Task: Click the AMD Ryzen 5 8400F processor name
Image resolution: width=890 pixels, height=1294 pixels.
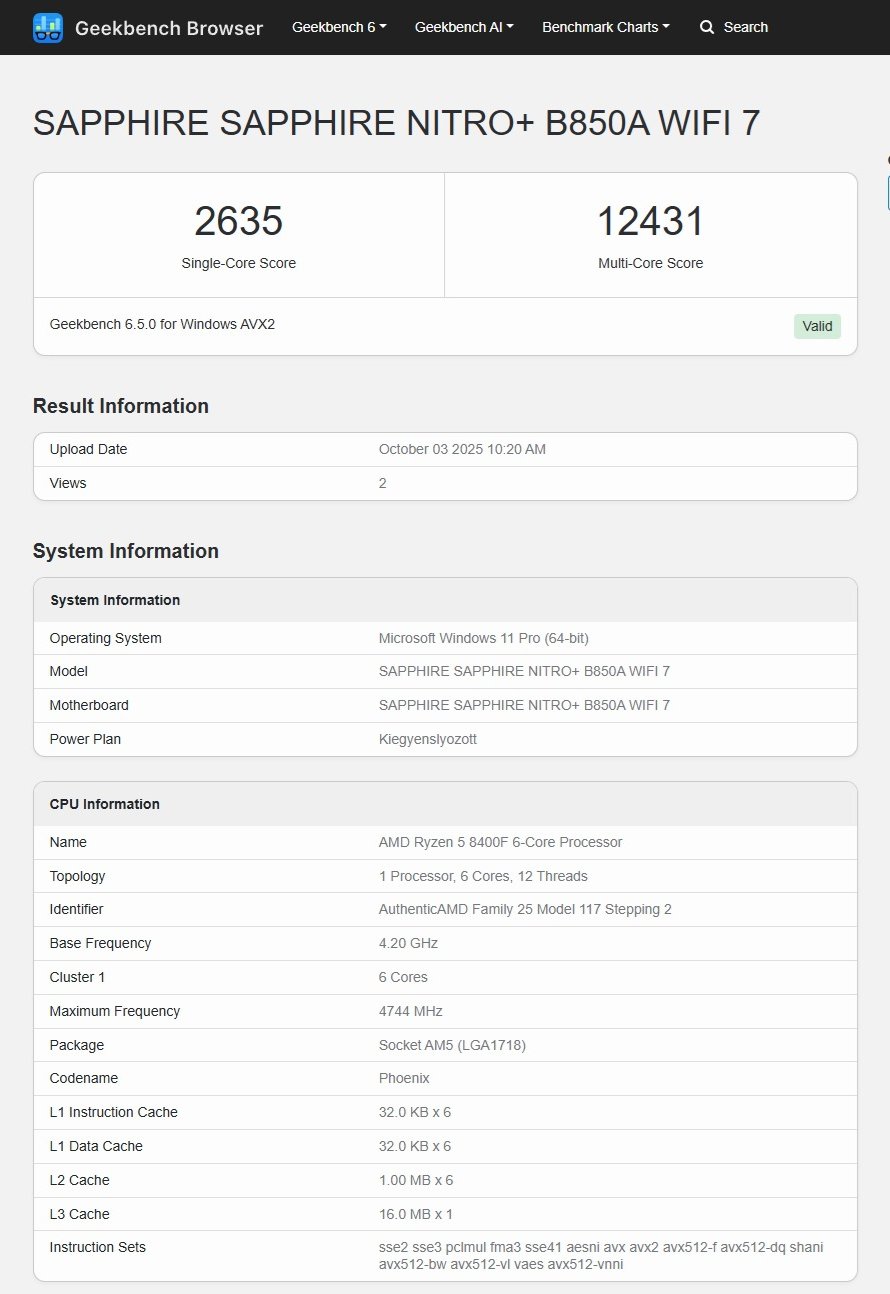Action: 500,842
